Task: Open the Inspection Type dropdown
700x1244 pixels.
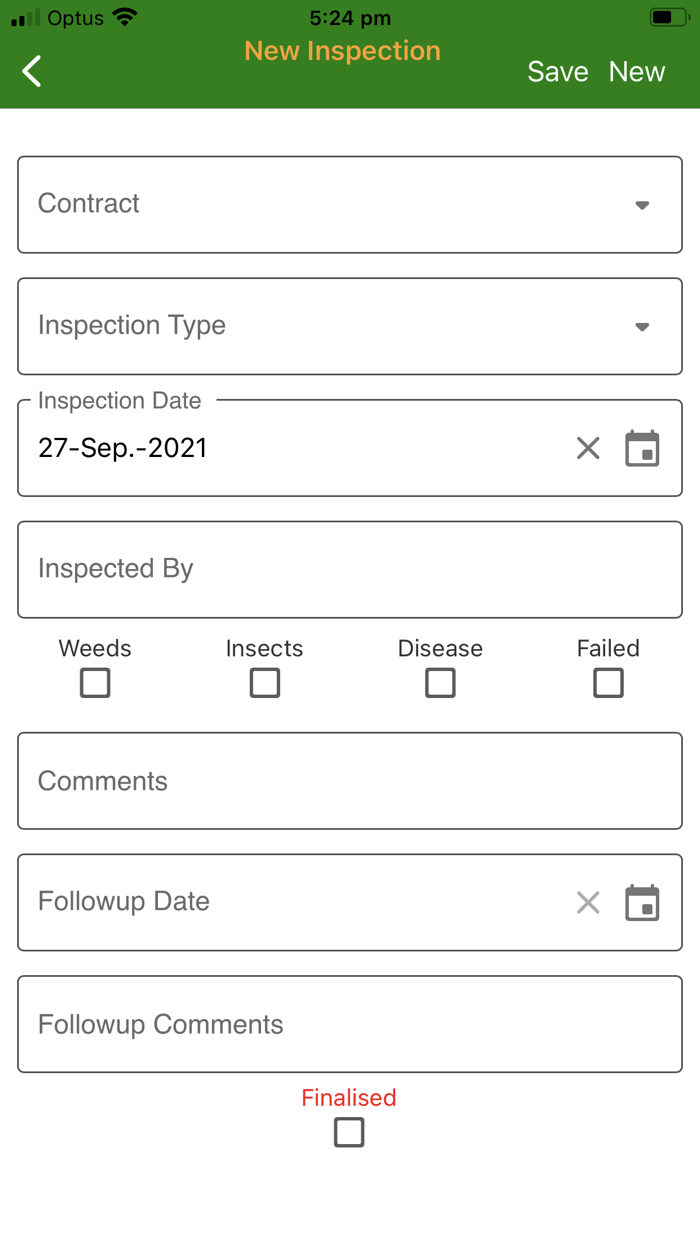Action: tap(350, 327)
